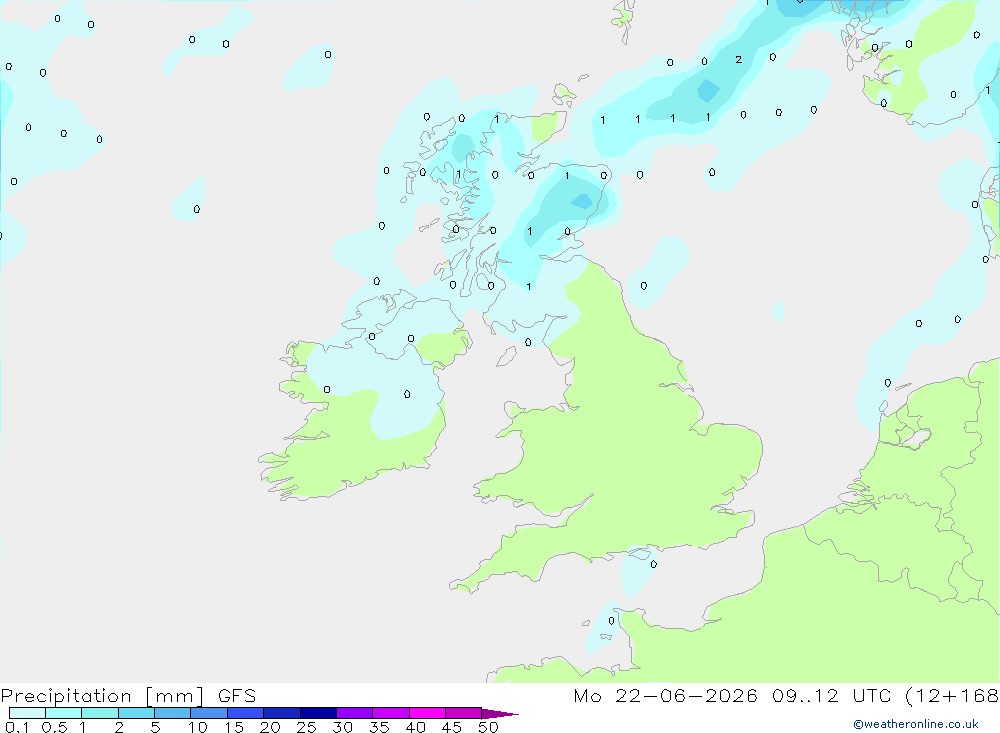Click the 35–40 mm purple legend swatch
The height and width of the screenshot is (733, 1000).
[391, 713]
